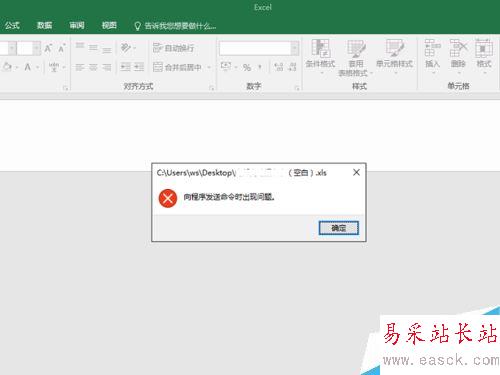Apply top vertical alignment
This screenshot has width=500, height=375.
tap(80, 47)
